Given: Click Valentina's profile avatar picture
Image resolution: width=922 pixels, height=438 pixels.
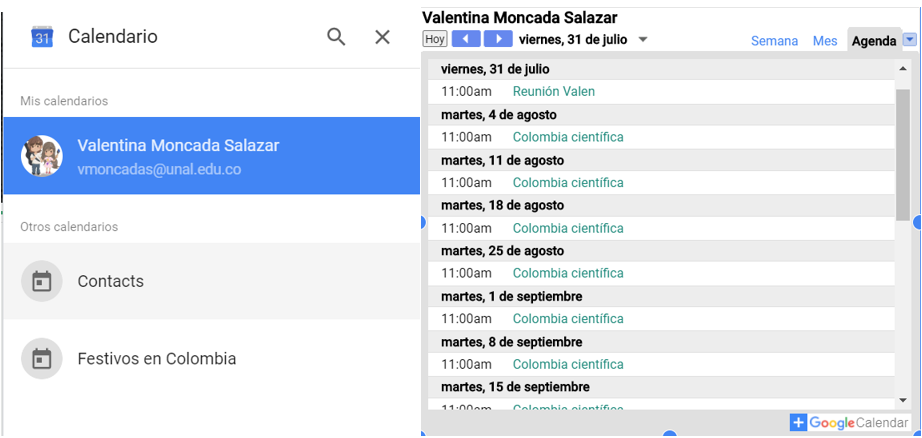Looking at the screenshot, I should [42, 156].
